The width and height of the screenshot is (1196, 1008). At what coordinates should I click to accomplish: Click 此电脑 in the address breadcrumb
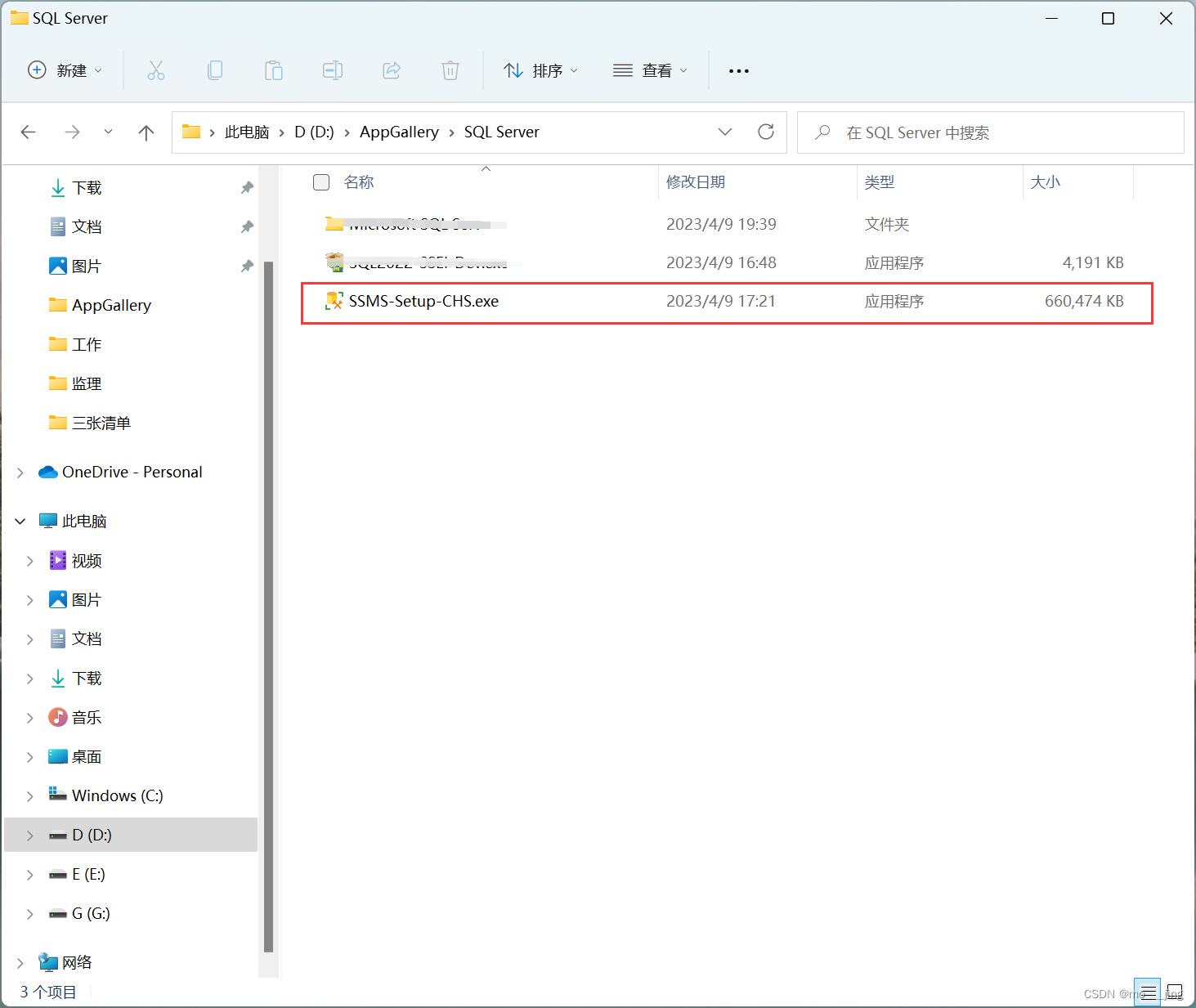pos(247,132)
